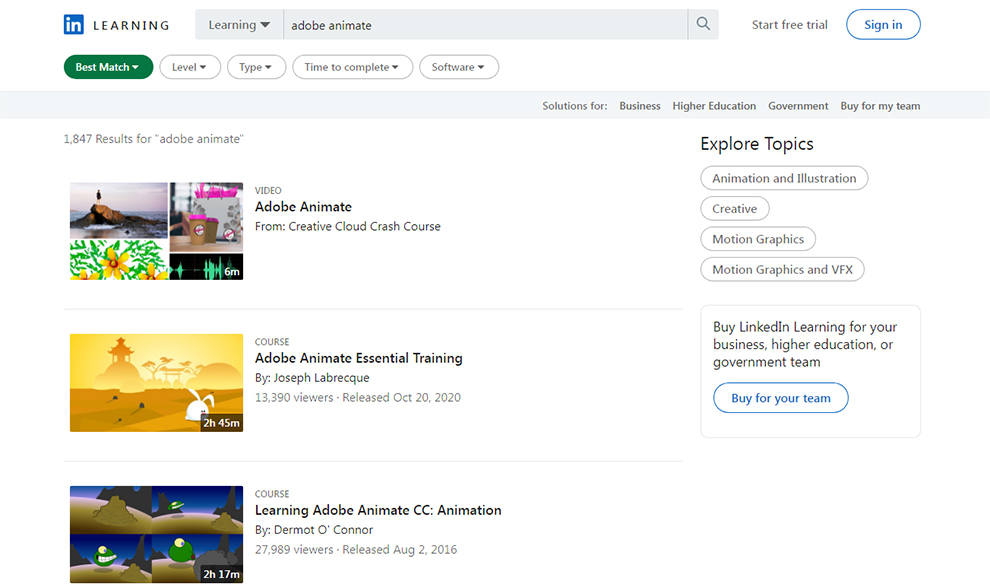
Task: Click '13,390 viewers · Released Oct 20, 2020' text
Action: [358, 397]
